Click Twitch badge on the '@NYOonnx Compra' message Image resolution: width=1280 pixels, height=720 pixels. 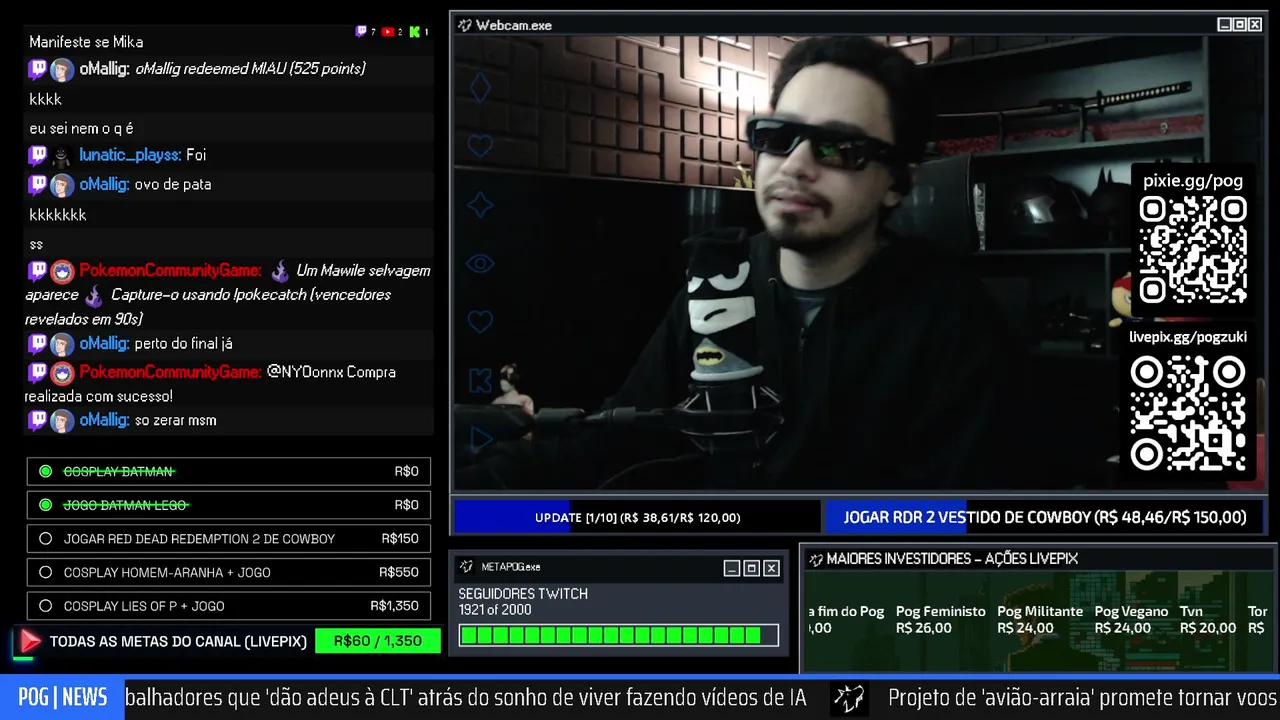click(37, 372)
